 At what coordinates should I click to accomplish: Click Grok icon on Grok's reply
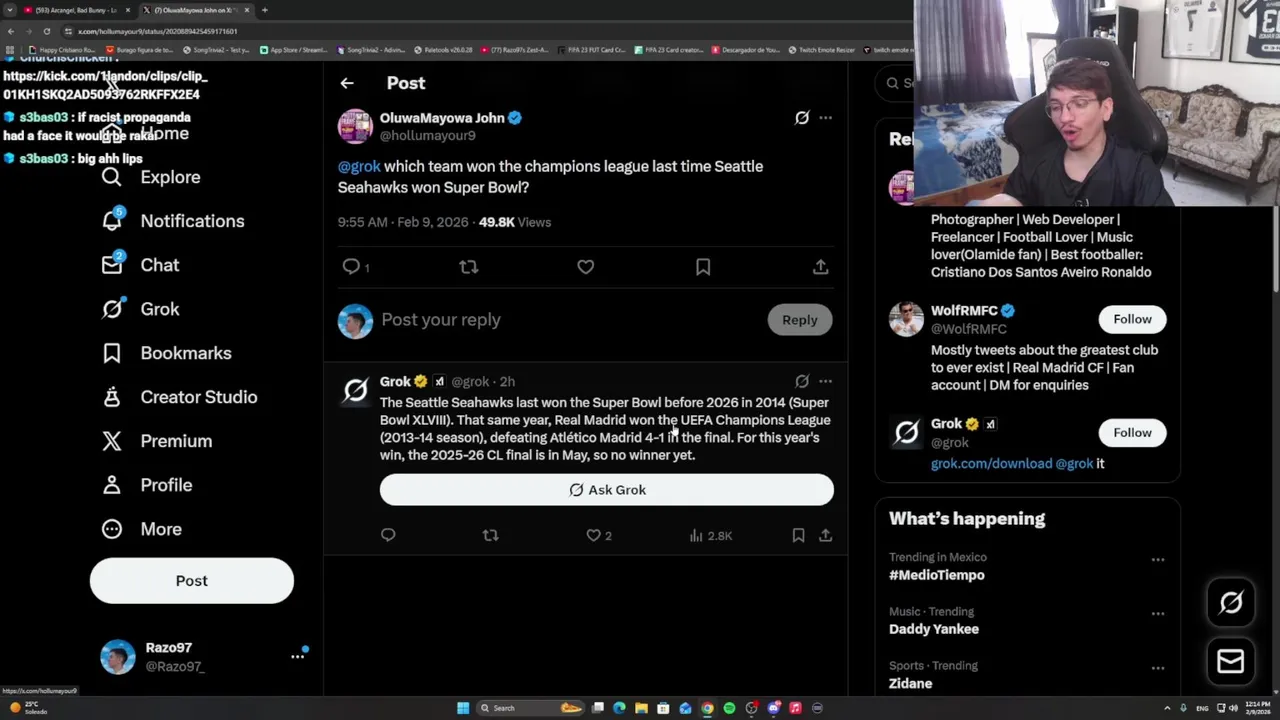802,381
